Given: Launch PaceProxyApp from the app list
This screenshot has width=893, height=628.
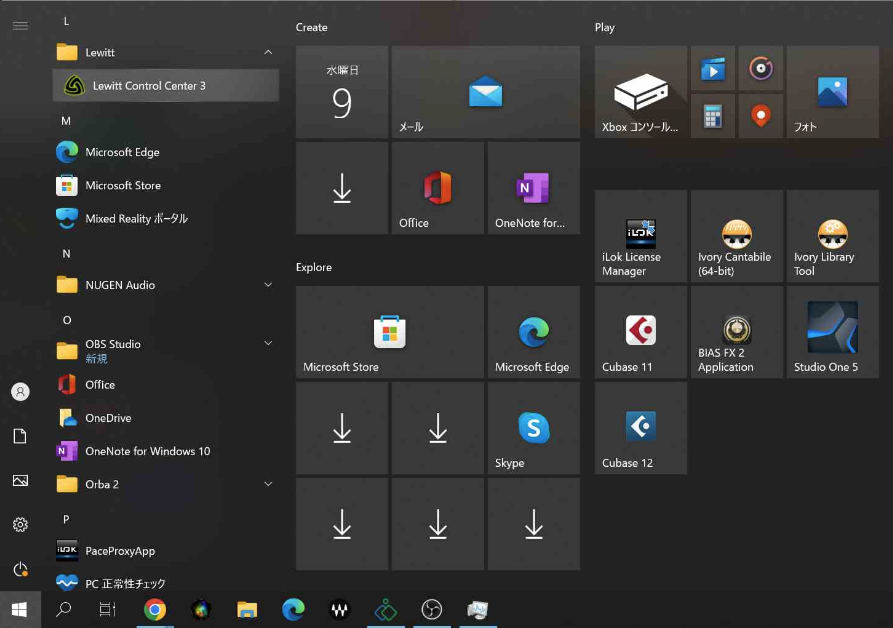Looking at the screenshot, I should 166,551.
